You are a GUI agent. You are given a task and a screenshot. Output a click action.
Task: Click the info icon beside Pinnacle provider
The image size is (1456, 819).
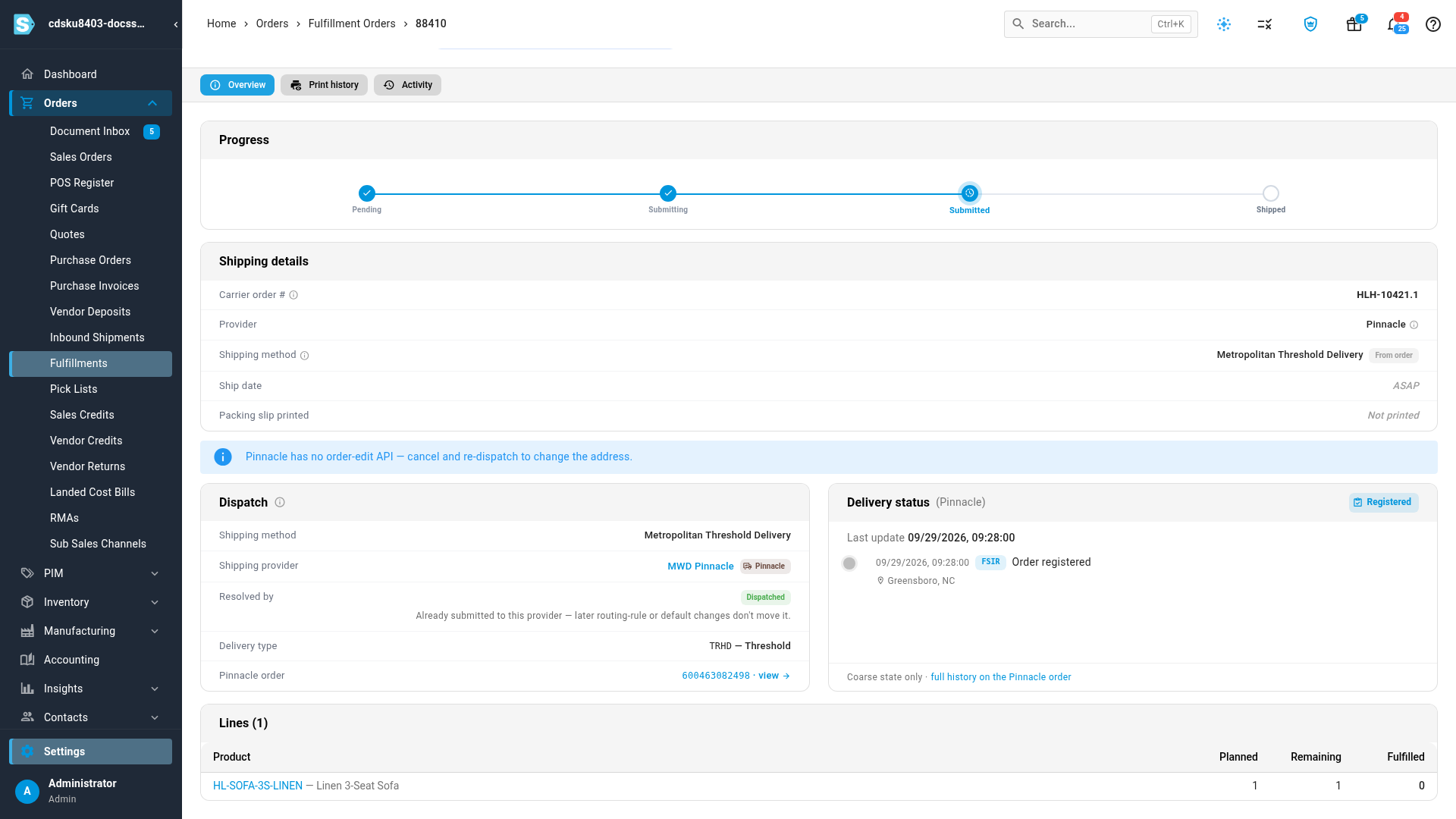[1414, 325]
